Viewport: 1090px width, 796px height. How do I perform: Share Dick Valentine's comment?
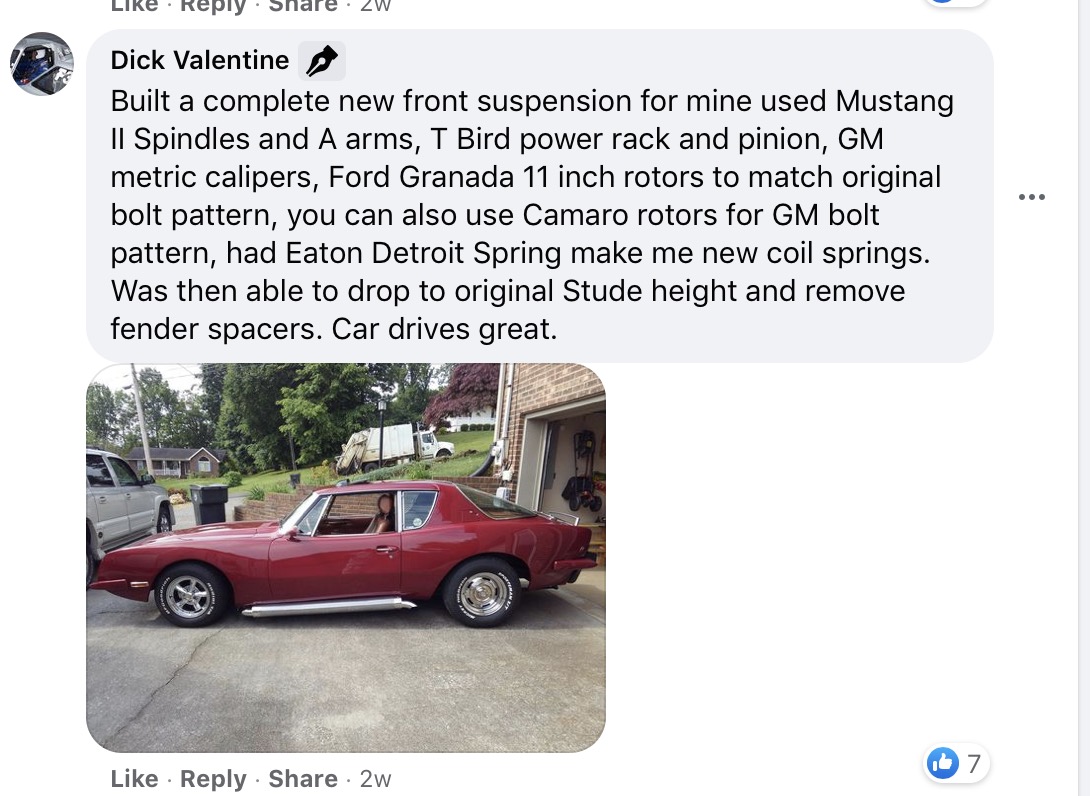(x=302, y=779)
